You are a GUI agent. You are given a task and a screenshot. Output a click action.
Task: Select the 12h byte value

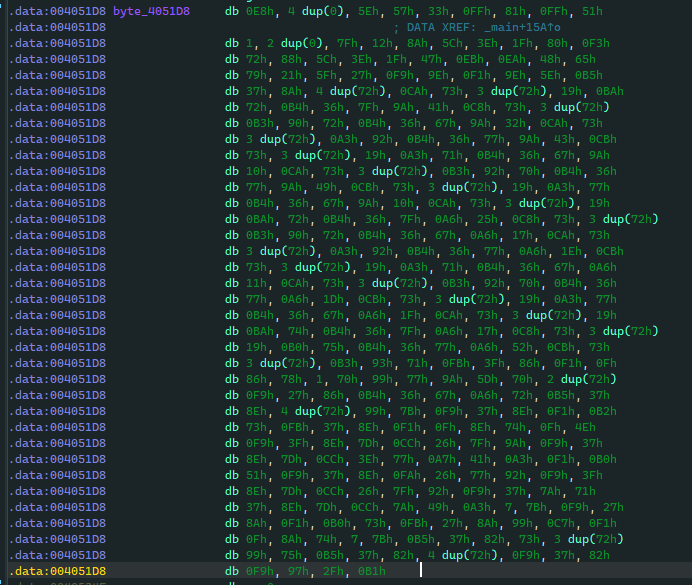pyautogui.click(x=382, y=43)
